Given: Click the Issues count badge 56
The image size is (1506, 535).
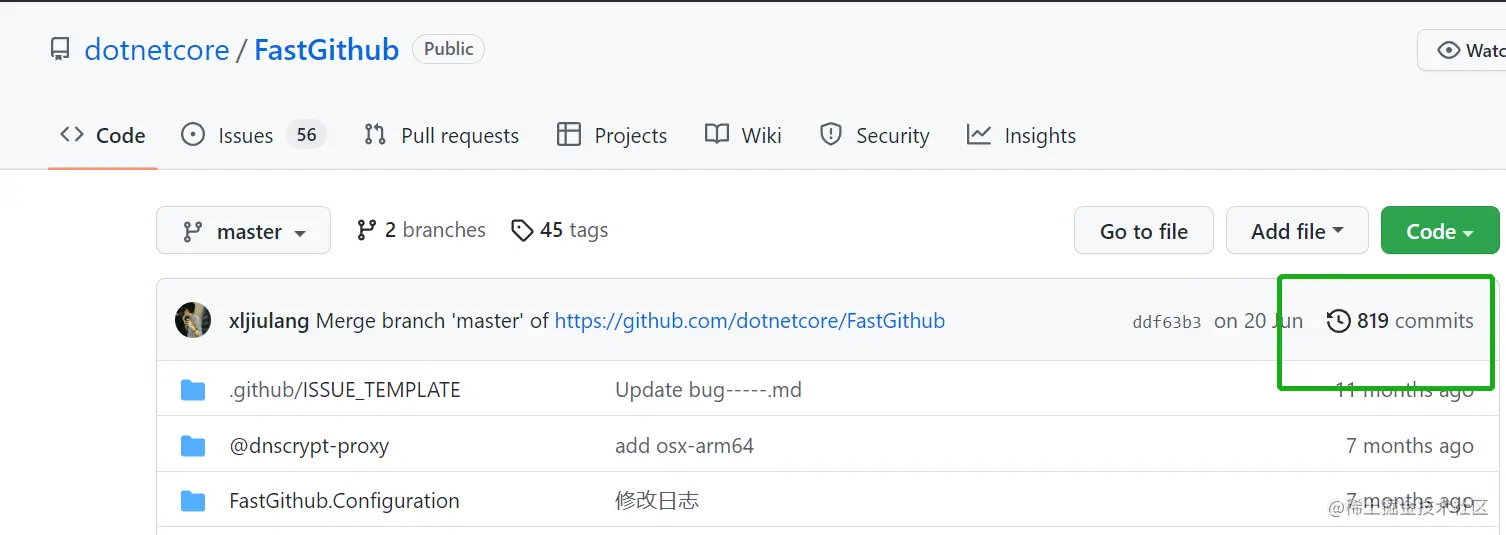Looking at the screenshot, I should 306,134.
